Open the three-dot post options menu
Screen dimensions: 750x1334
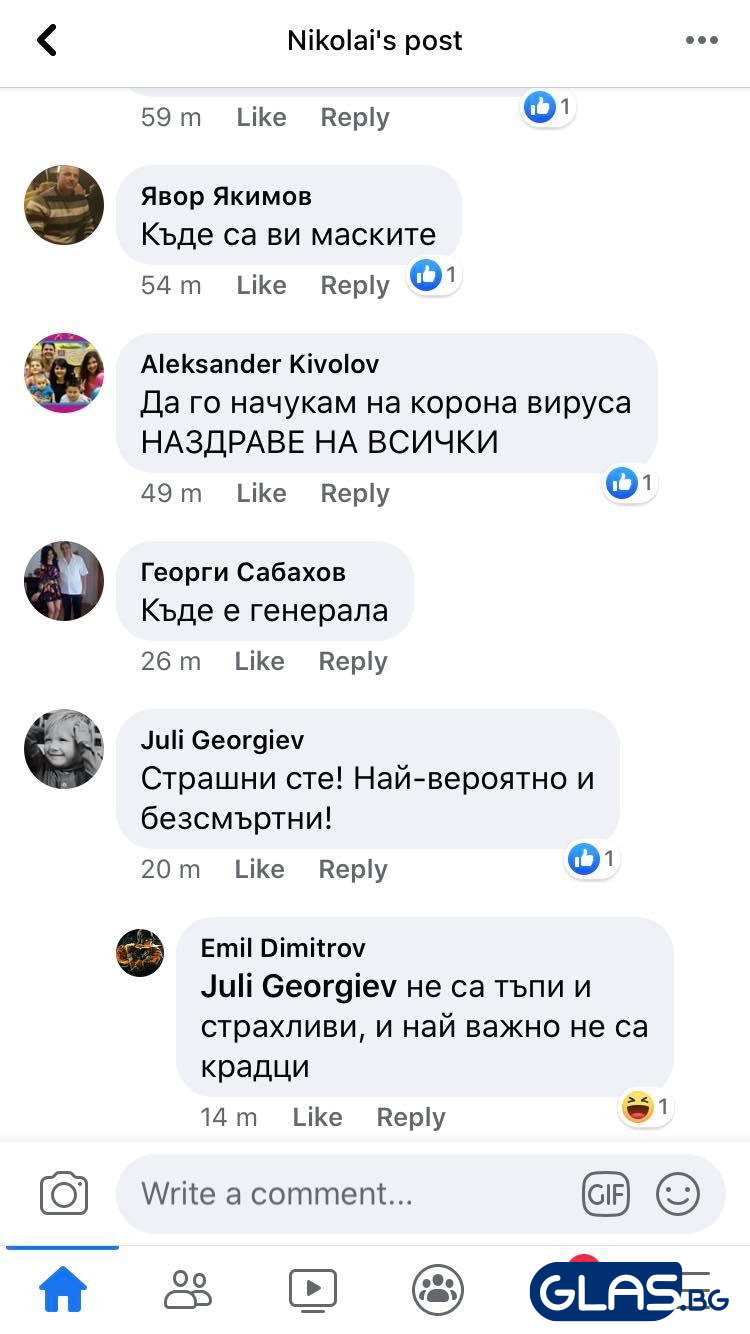pyautogui.click(x=701, y=40)
